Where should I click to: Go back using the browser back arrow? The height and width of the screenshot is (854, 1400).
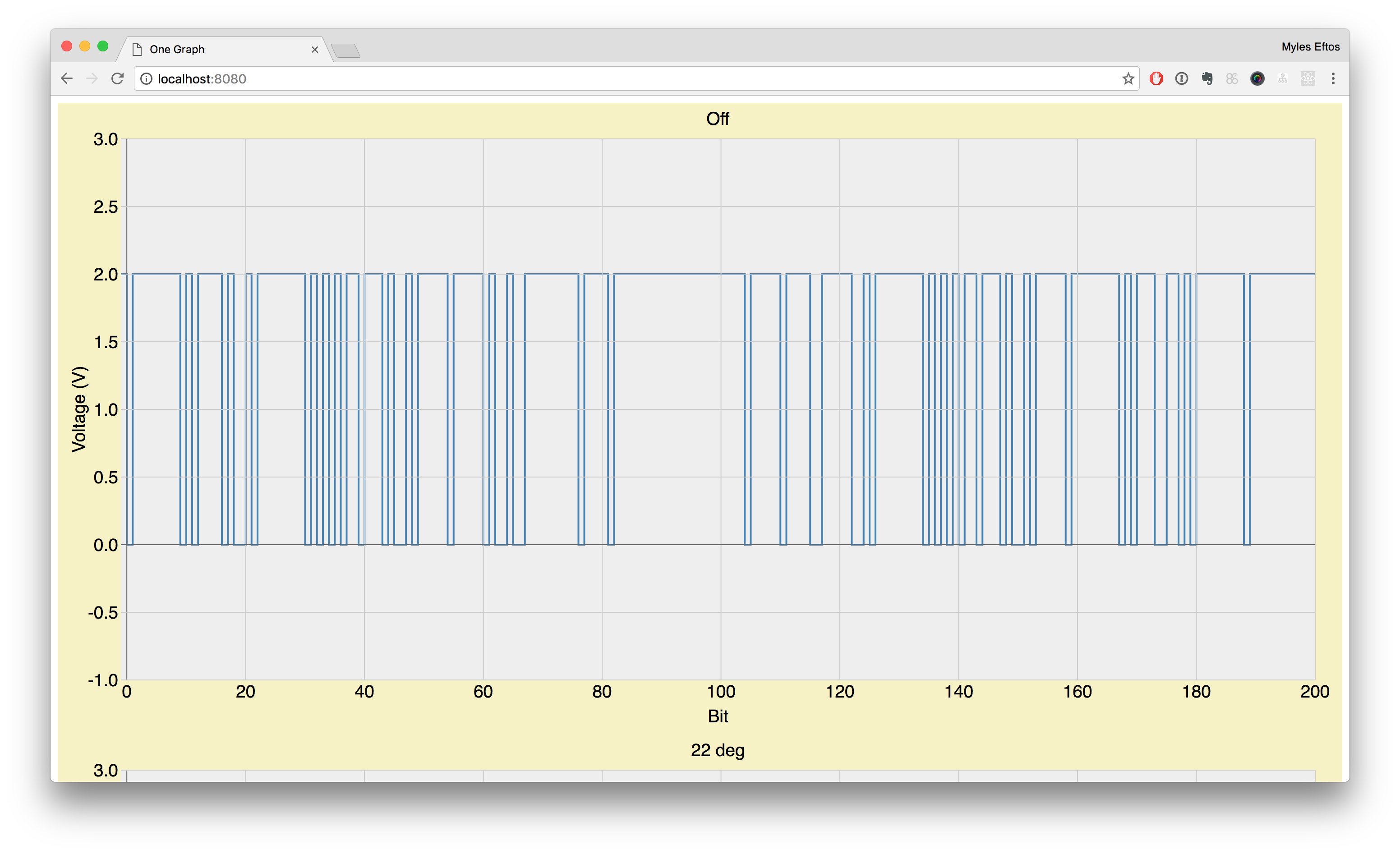click(66, 78)
